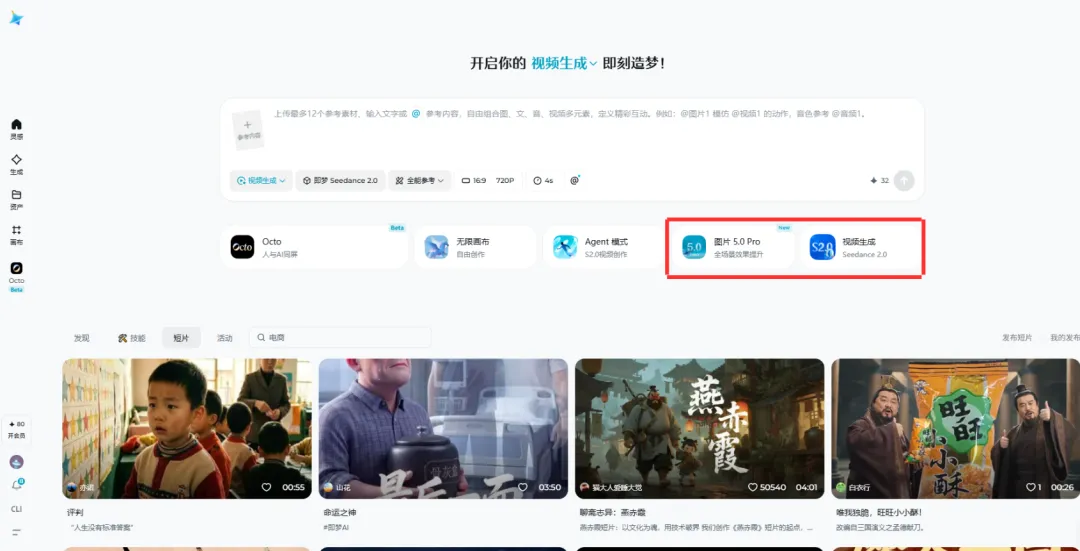Screen dimensions: 1080x551
Task: Open the 图片 5.0 Pro card
Action: (734, 247)
